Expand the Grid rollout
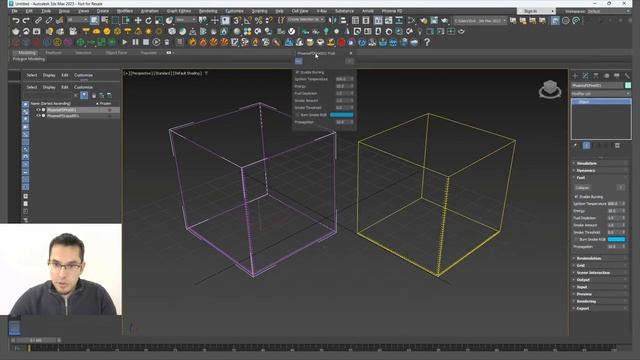Viewport: 640px width, 360px height. click(x=600, y=266)
